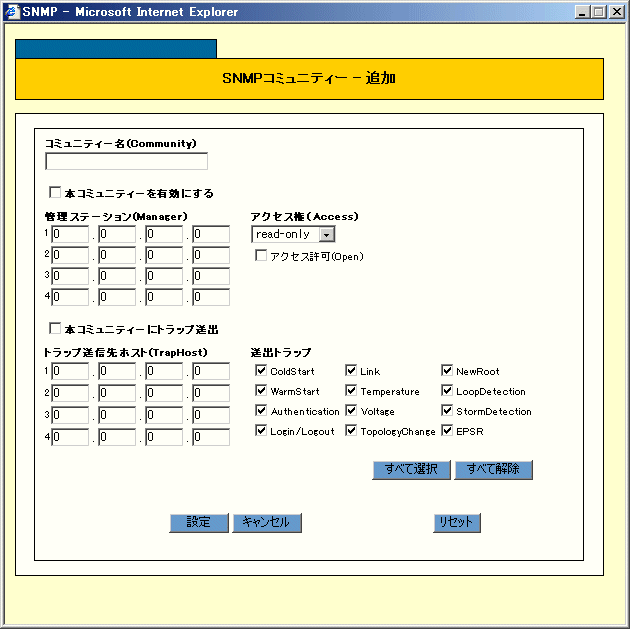Click the Internet Explorer title bar icon
The width and height of the screenshot is (630, 629).
tap(12, 12)
